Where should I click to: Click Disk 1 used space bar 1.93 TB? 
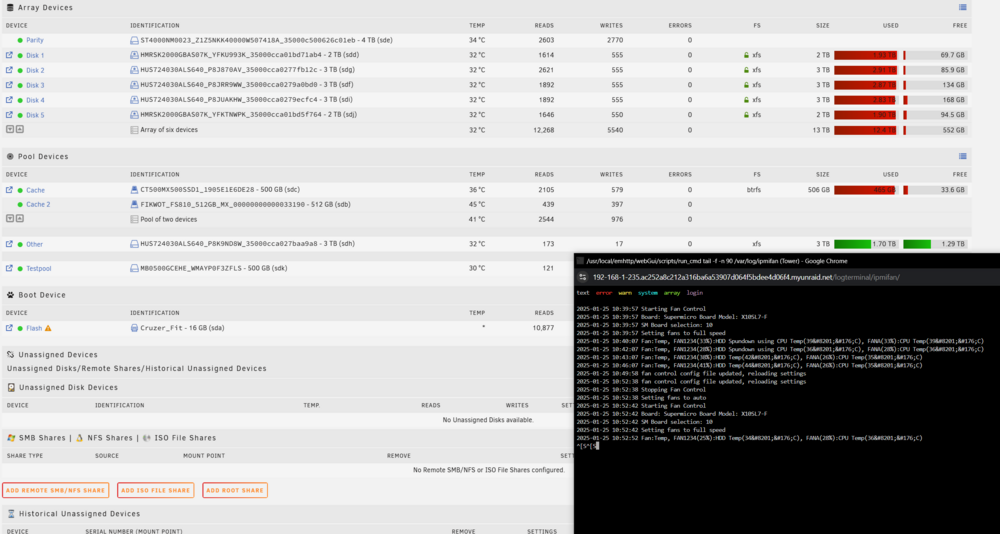click(x=865, y=56)
